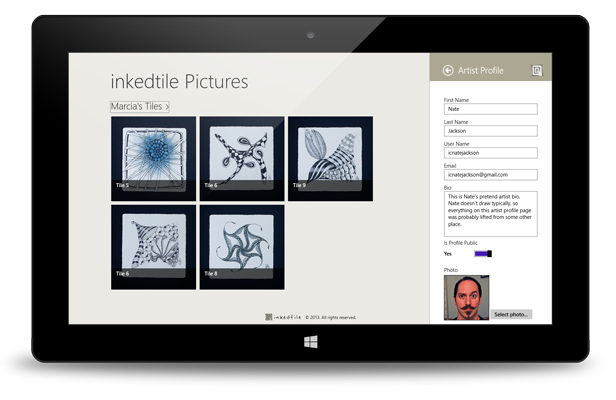
Task: Click the Select photo... button
Action: point(511,314)
